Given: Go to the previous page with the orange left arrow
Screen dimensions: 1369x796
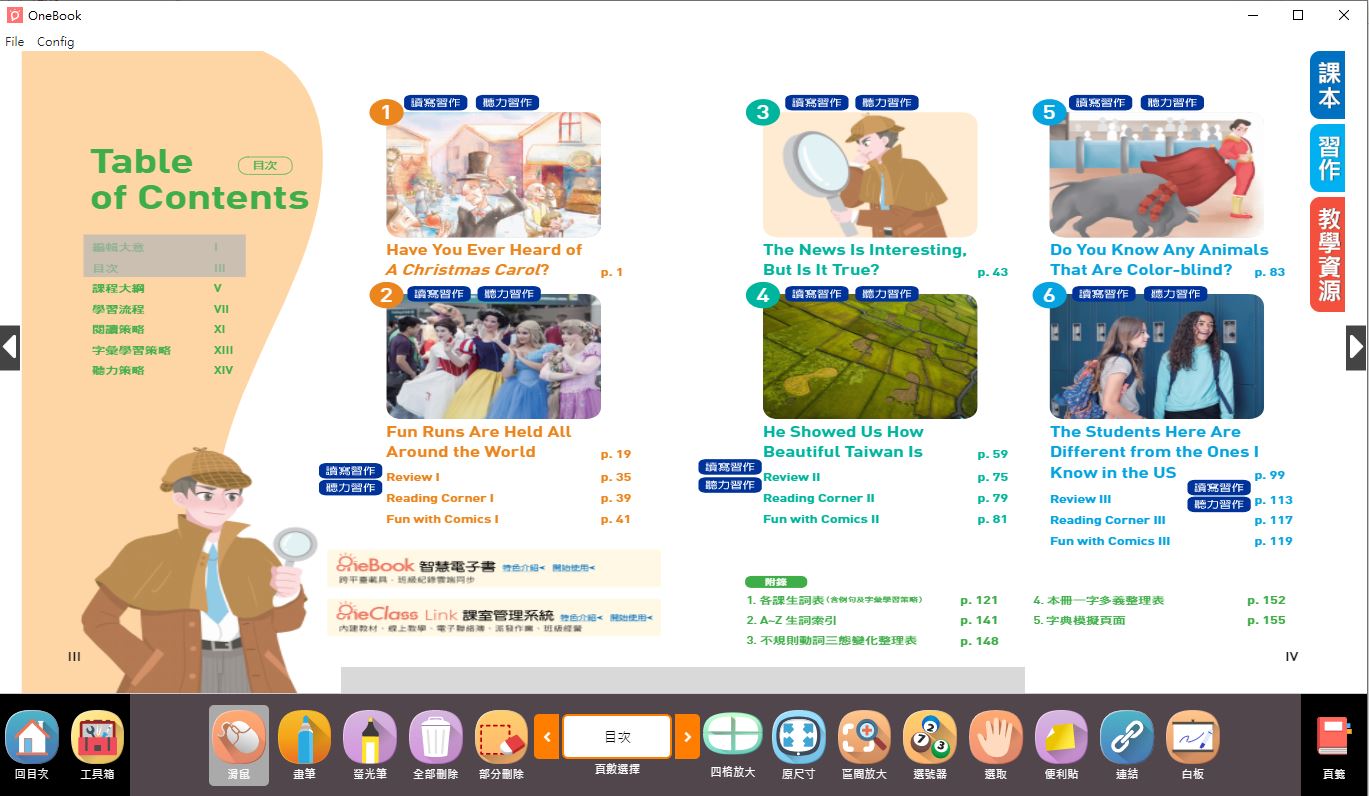Looking at the screenshot, I should pos(547,737).
